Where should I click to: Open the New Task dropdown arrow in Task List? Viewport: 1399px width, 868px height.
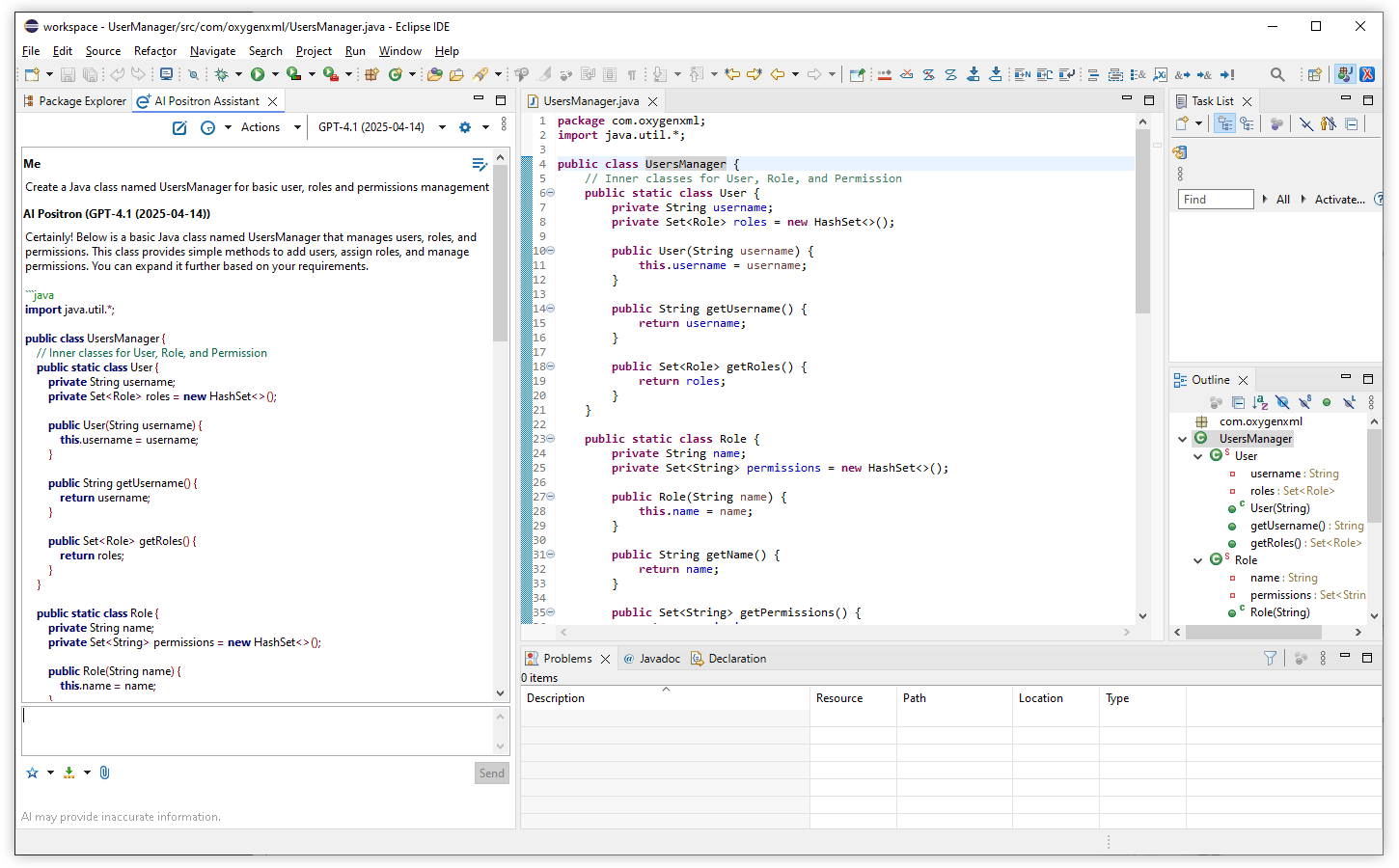pos(1198,123)
